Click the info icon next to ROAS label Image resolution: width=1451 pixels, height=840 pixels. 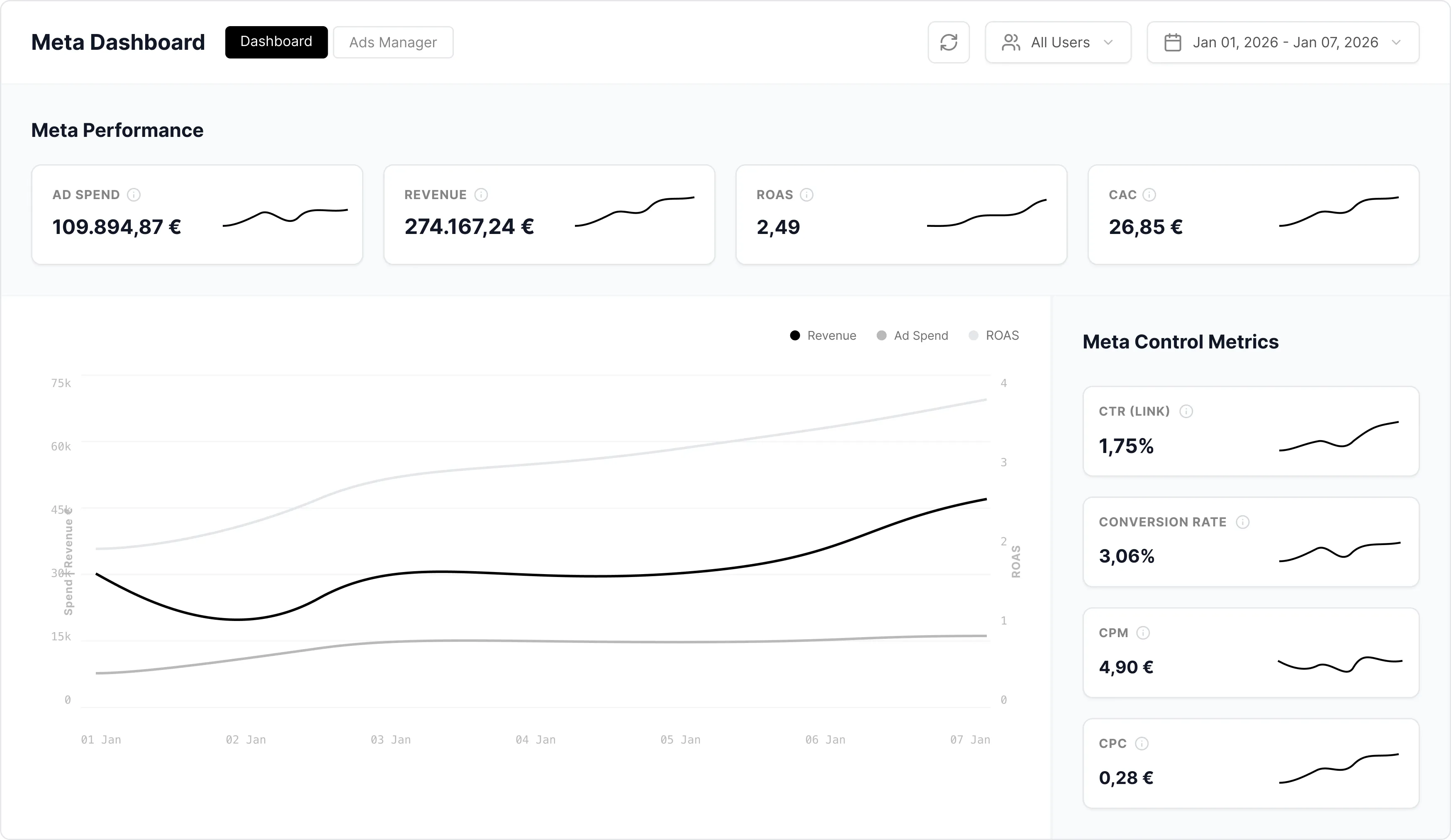(x=807, y=195)
